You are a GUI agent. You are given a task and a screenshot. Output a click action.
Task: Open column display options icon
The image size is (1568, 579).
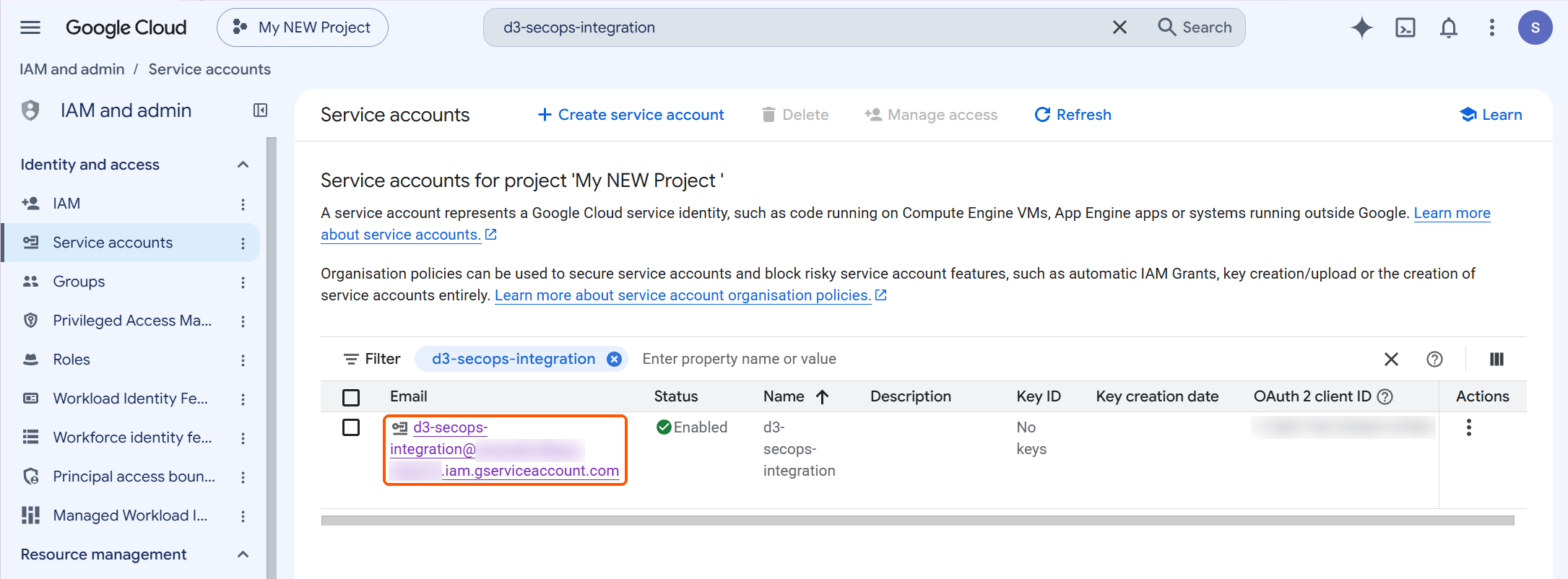click(1496, 359)
